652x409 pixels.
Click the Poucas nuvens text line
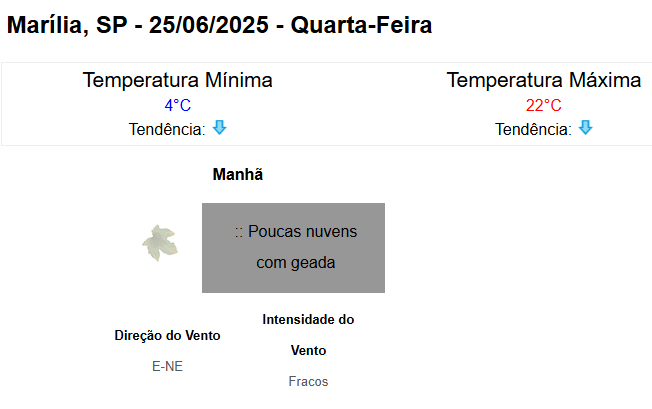coord(302,232)
